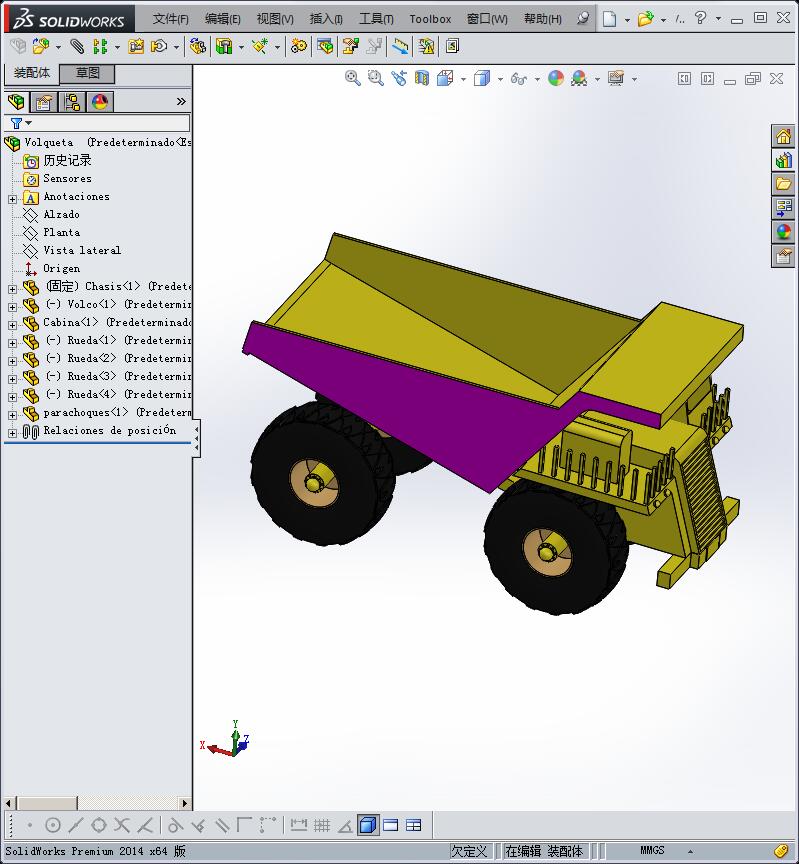The image size is (799, 864).
Task: Click the Mate paperclip icon
Action: 77,46
